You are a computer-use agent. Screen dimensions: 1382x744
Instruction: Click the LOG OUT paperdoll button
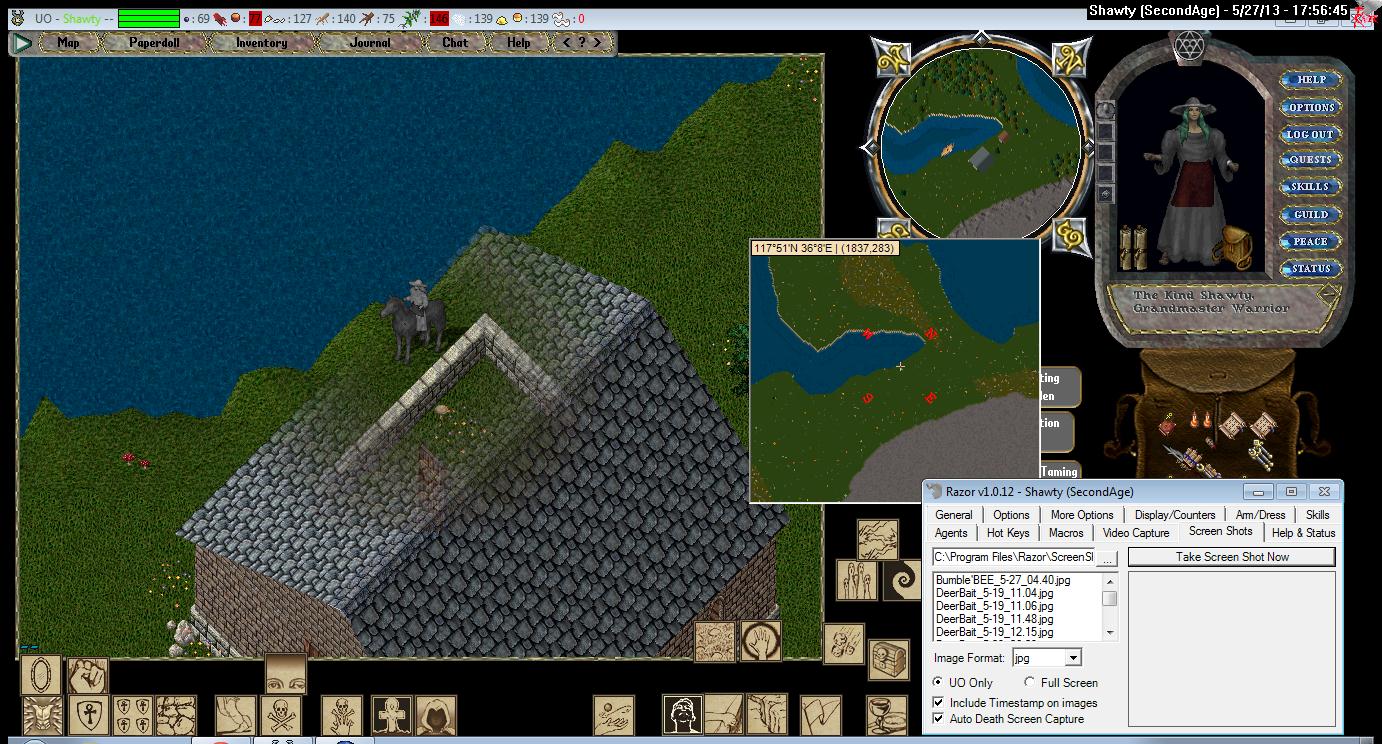click(1309, 134)
